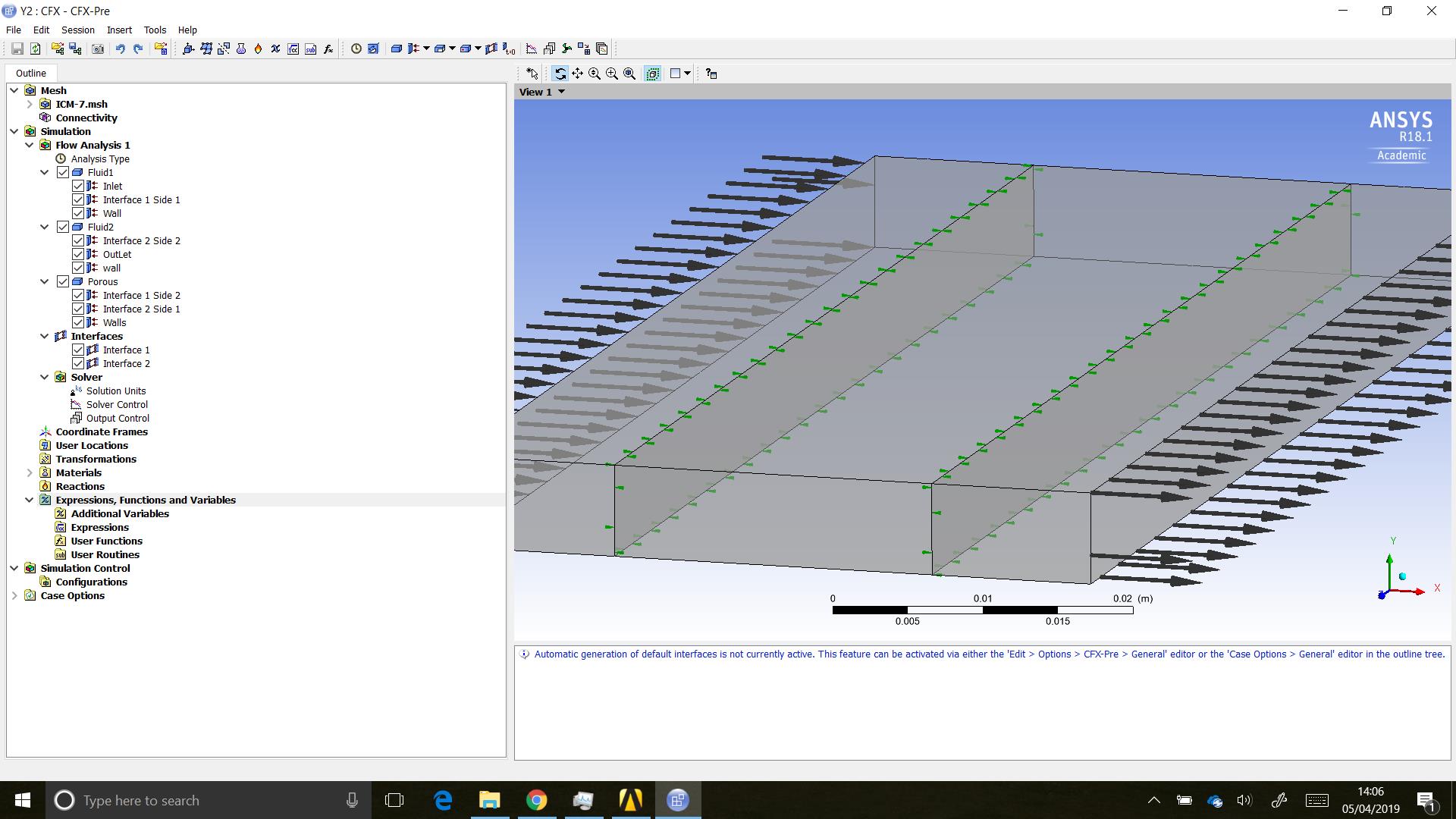Open the Insert menu
This screenshot has height=819, width=1456.
pyautogui.click(x=119, y=30)
